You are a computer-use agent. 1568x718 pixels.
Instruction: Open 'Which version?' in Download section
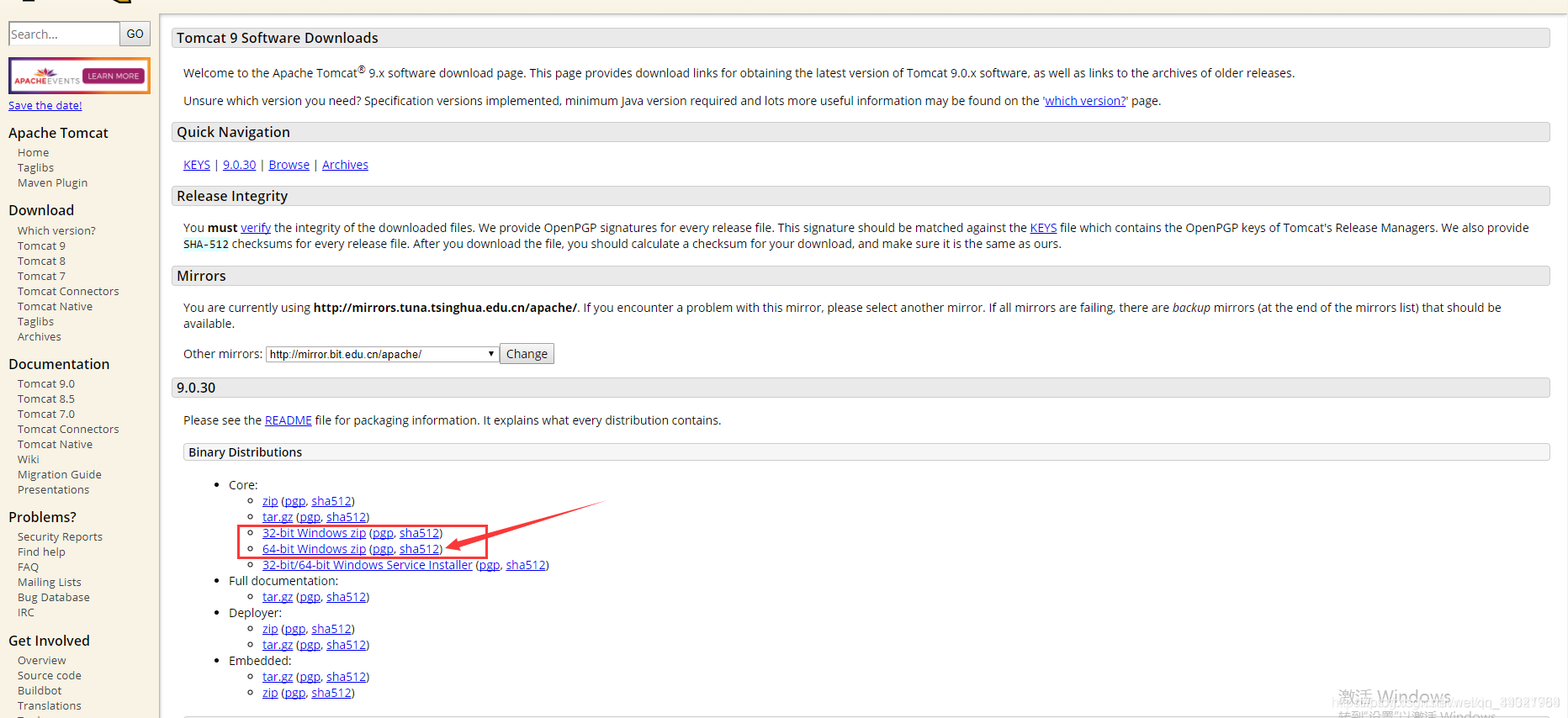pos(56,230)
